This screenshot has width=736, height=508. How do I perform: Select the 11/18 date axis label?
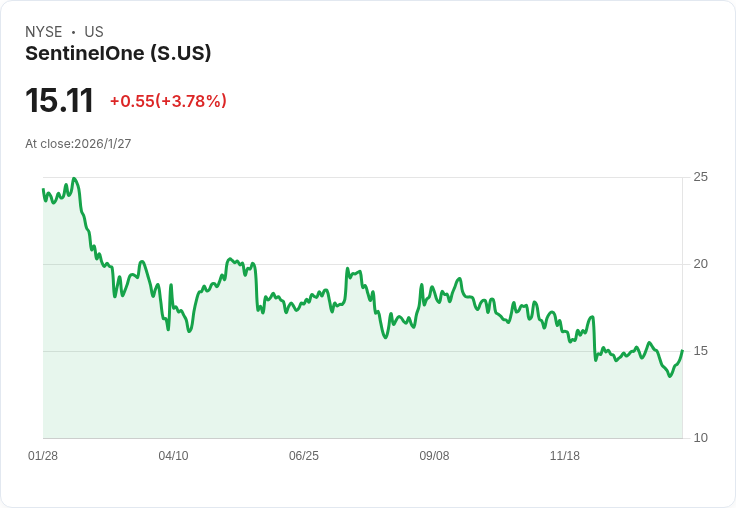(x=565, y=456)
